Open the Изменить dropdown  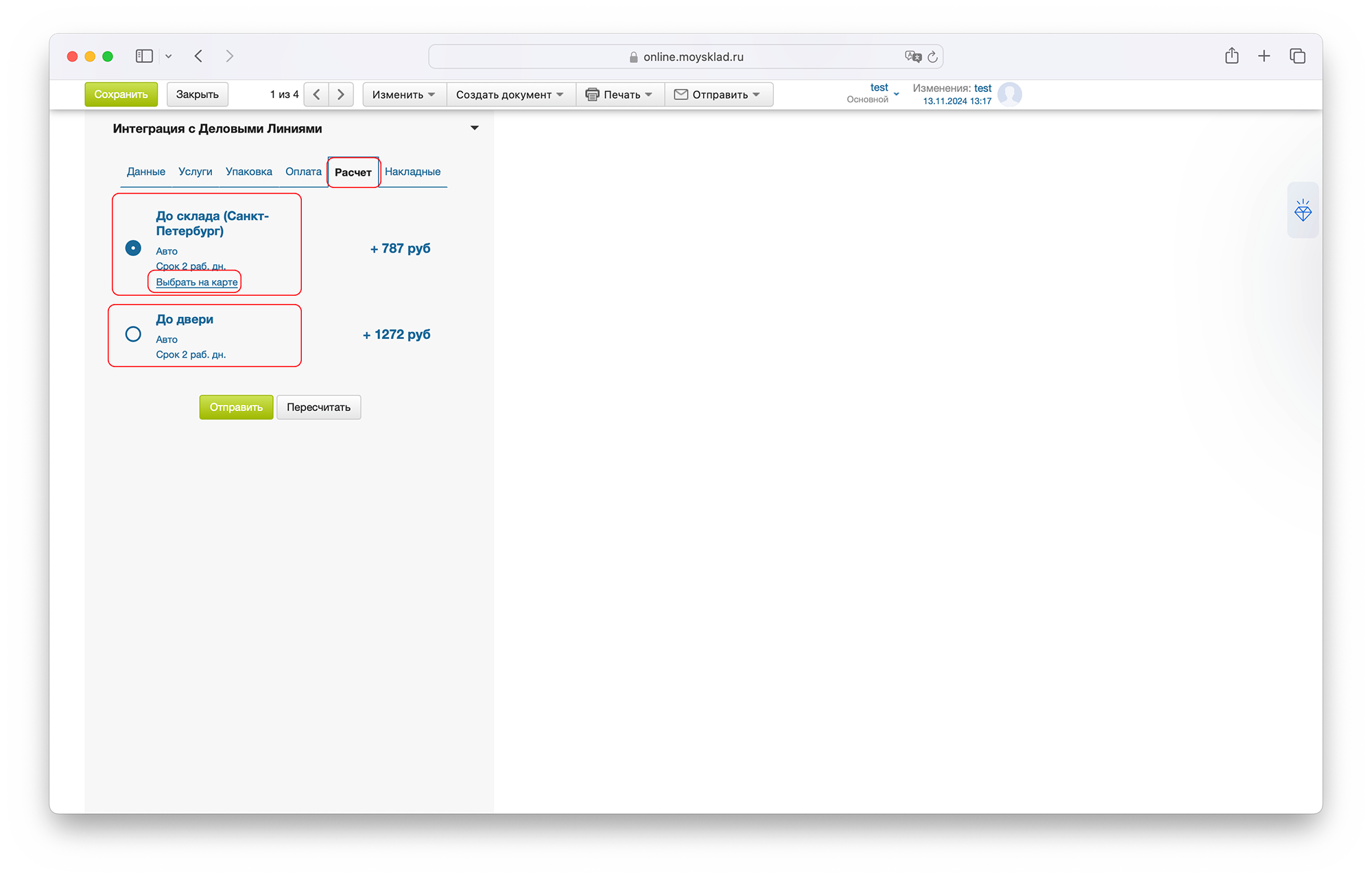(403, 95)
